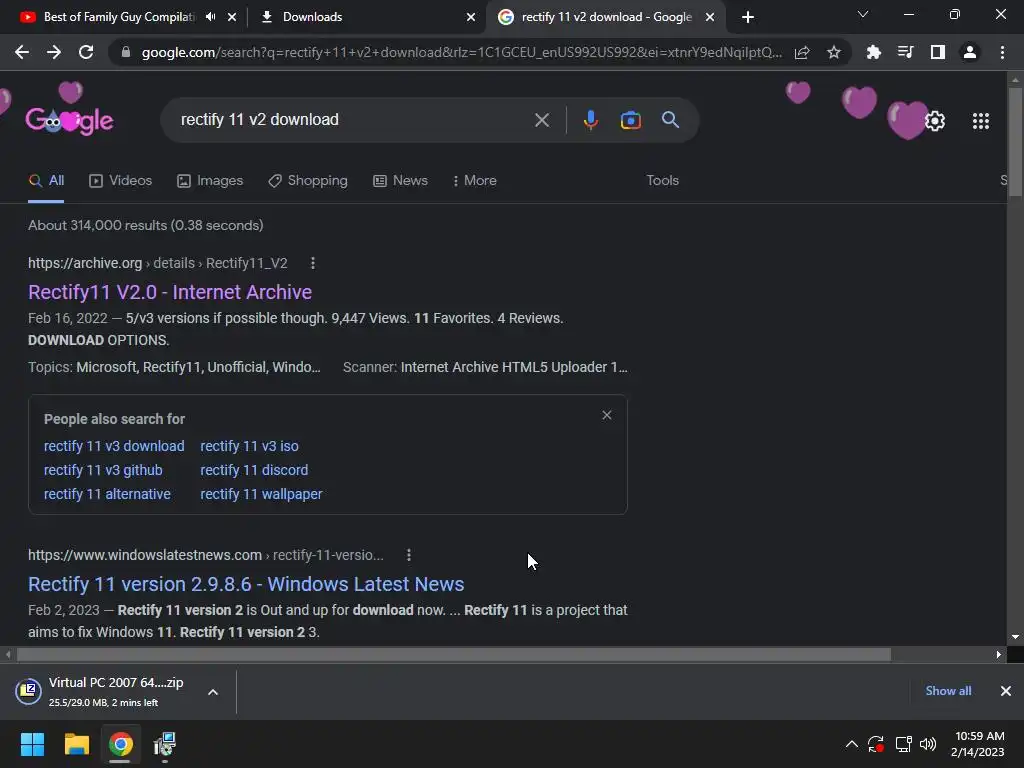Open the volume control in system tray
Viewport: 1024px width, 768px height.
click(x=927, y=744)
